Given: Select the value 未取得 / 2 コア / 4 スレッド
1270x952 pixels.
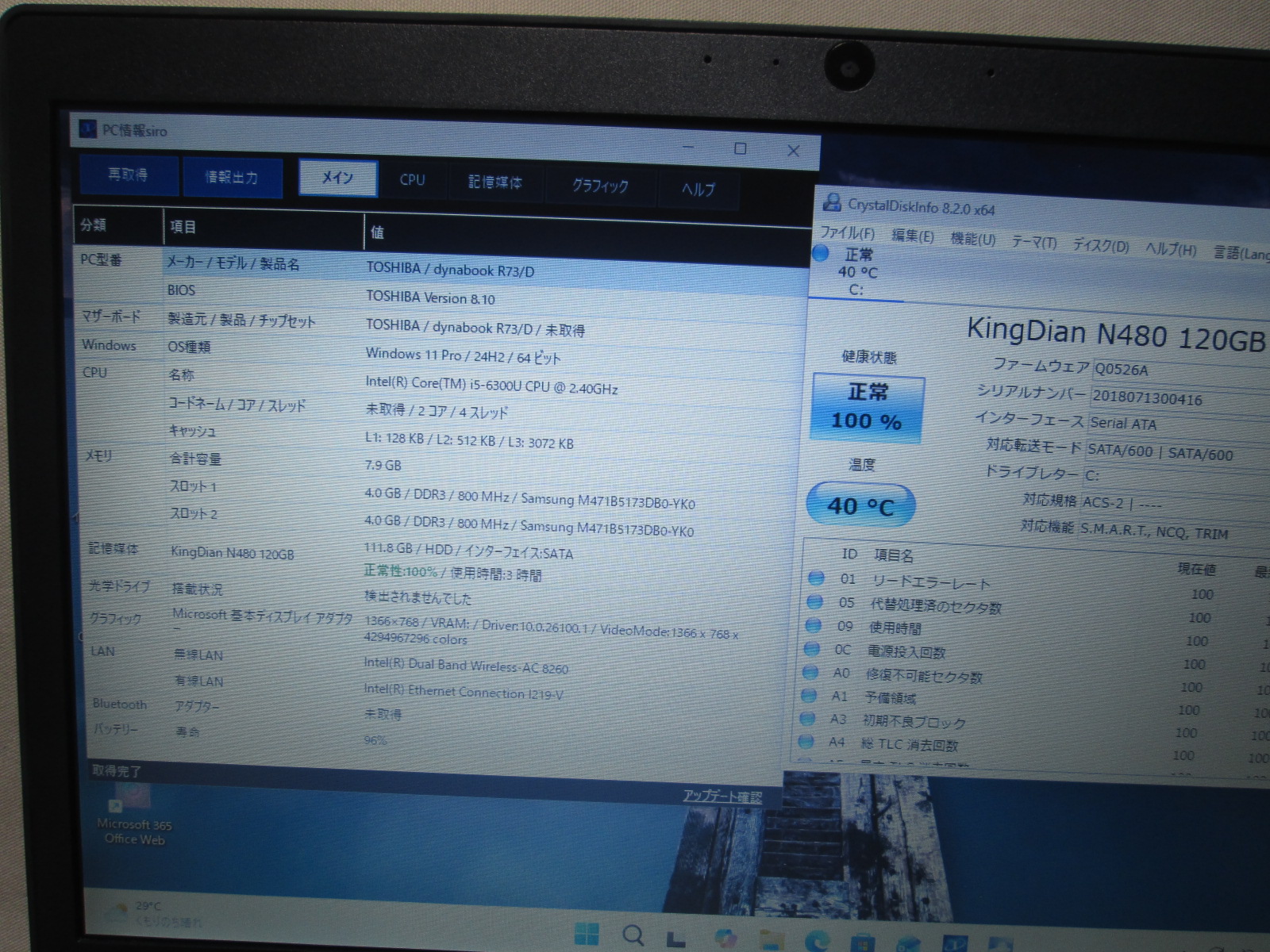Looking at the screenshot, I should (x=436, y=411).
